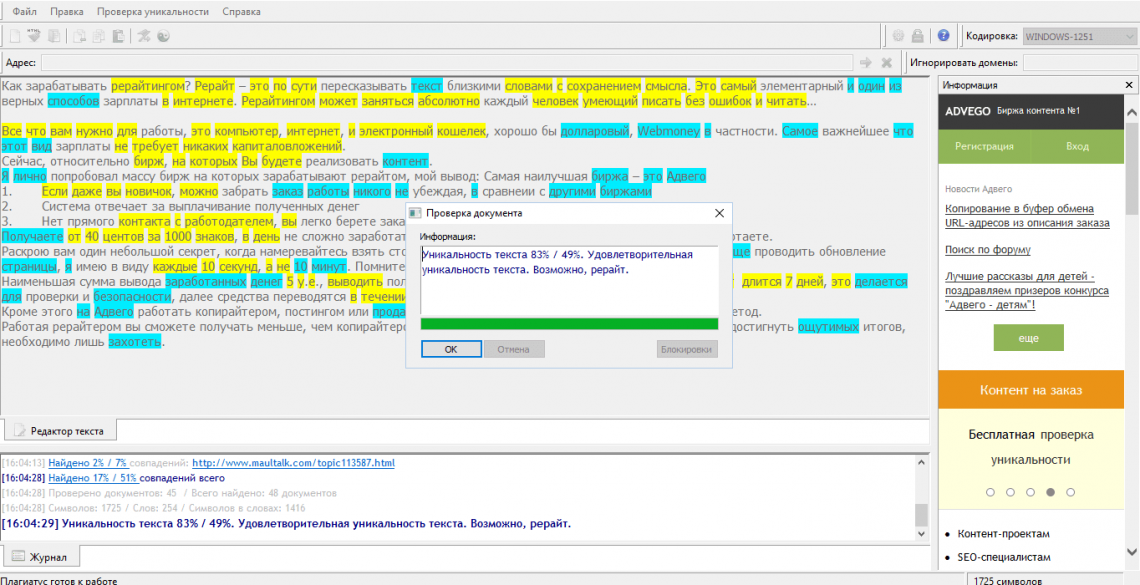Click into the Игнорировать домены input field
1140x585 pixels.
point(1078,63)
